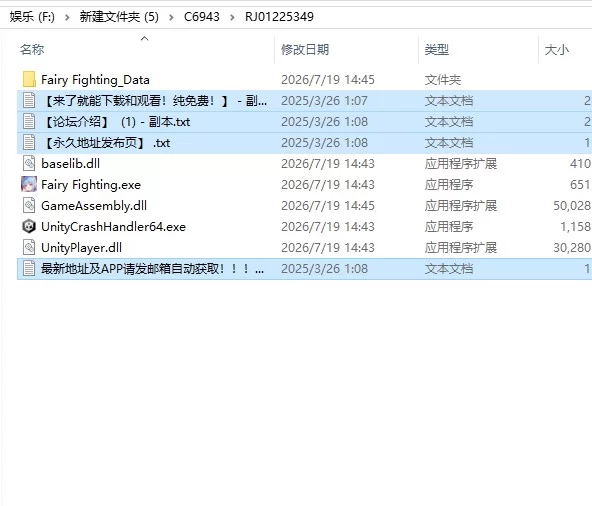Click the Fairy Fighting.exe character icon
592x506 pixels.
point(29,184)
